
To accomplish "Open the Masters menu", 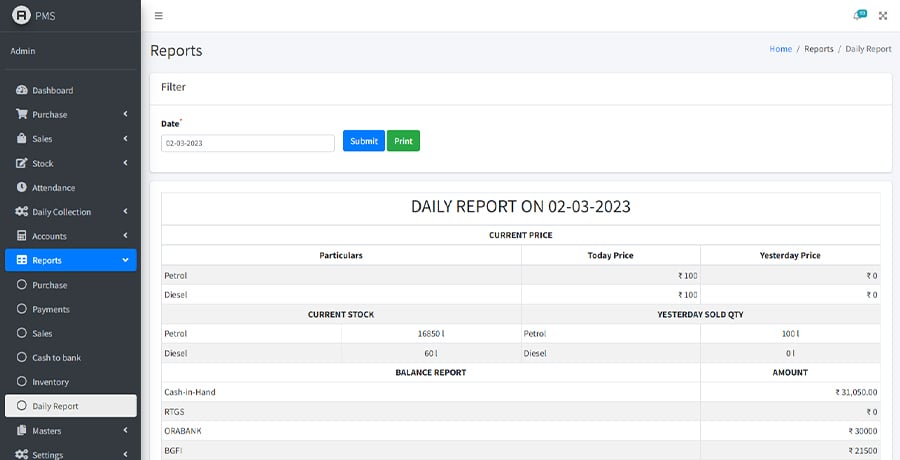I will 46,431.
